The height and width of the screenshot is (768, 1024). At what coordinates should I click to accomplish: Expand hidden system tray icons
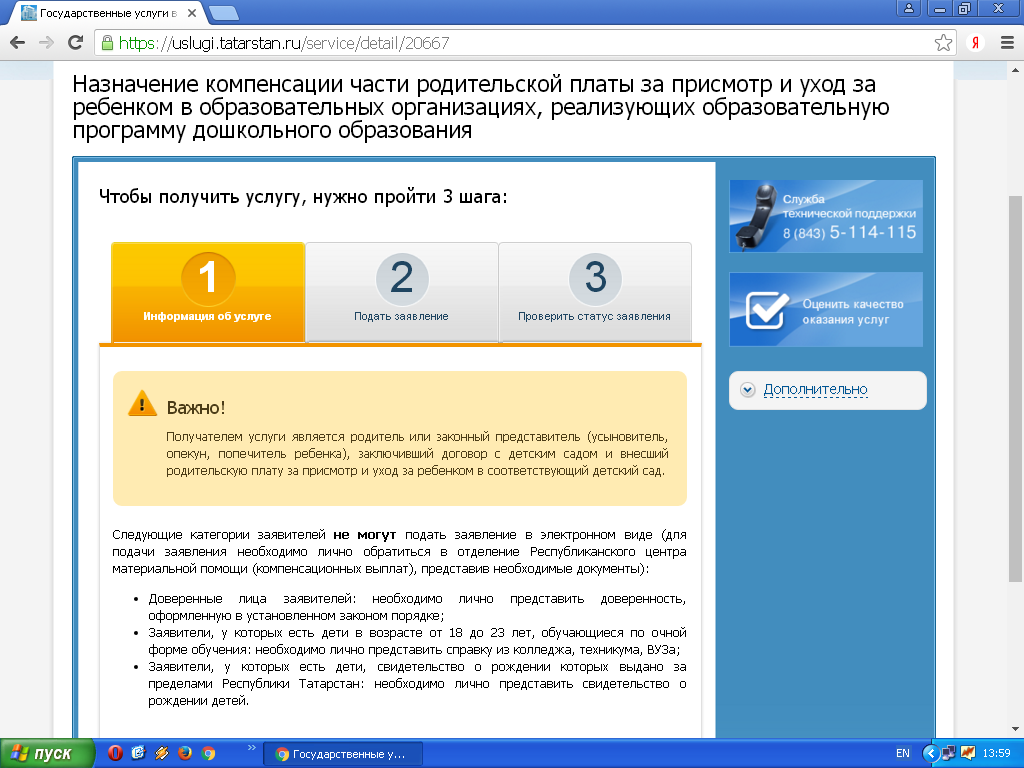pyautogui.click(x=931, y=753)
